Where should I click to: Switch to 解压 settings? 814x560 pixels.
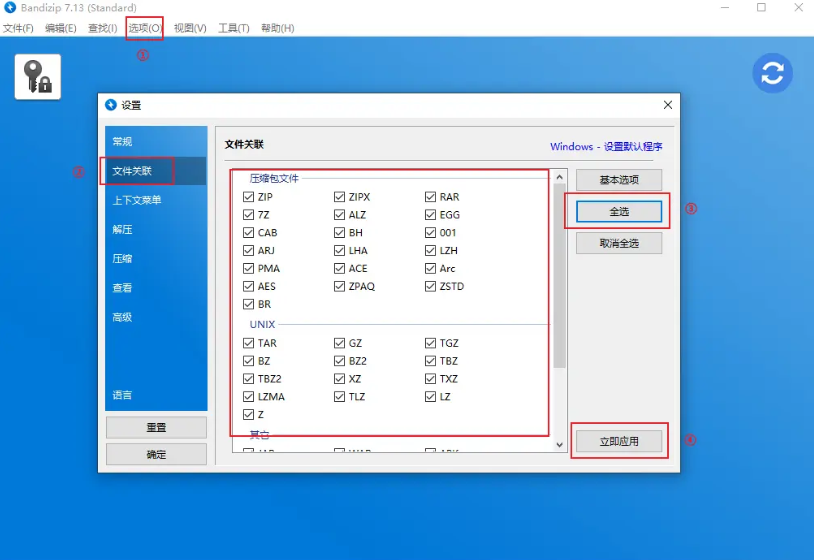(156, 229)
